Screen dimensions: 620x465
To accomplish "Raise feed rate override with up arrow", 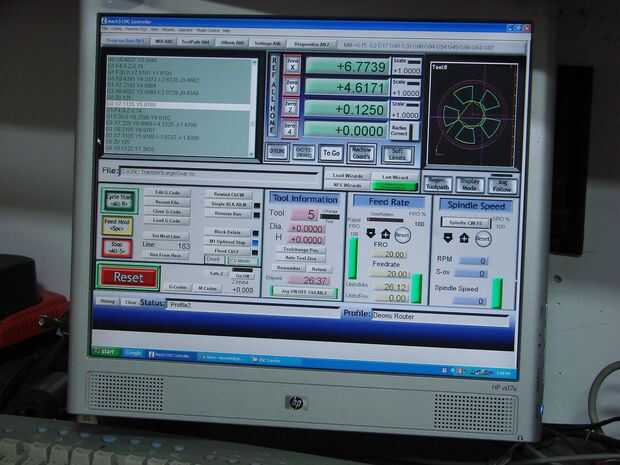I will tap(386, 234).
